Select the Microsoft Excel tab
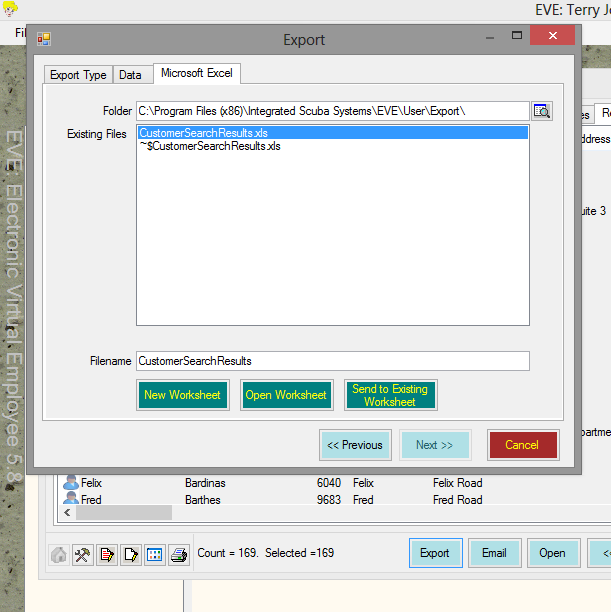This screenshot has width=611, height=612. point(197,74)
